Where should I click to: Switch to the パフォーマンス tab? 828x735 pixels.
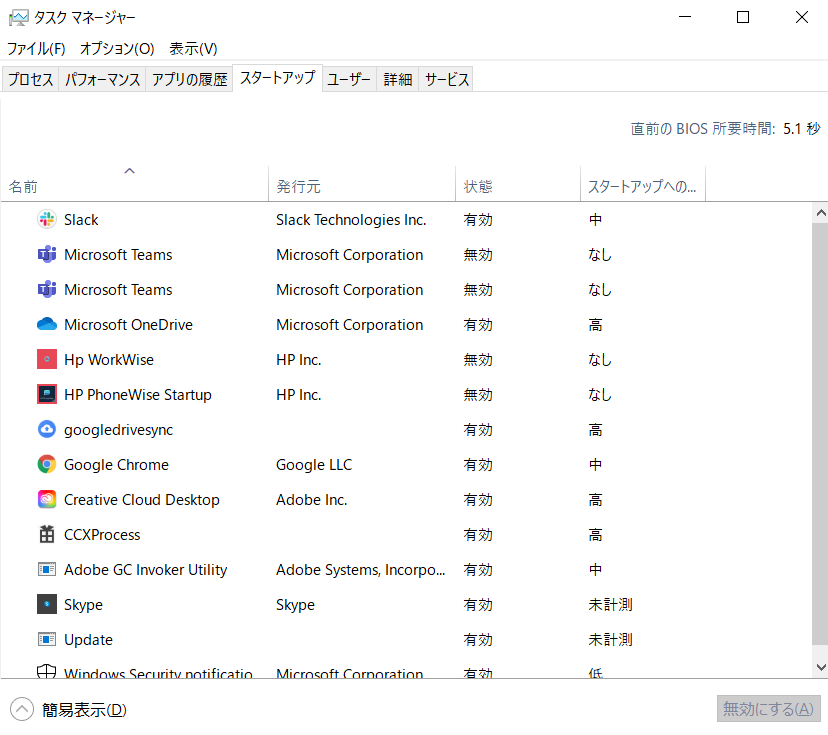point(102,79)
